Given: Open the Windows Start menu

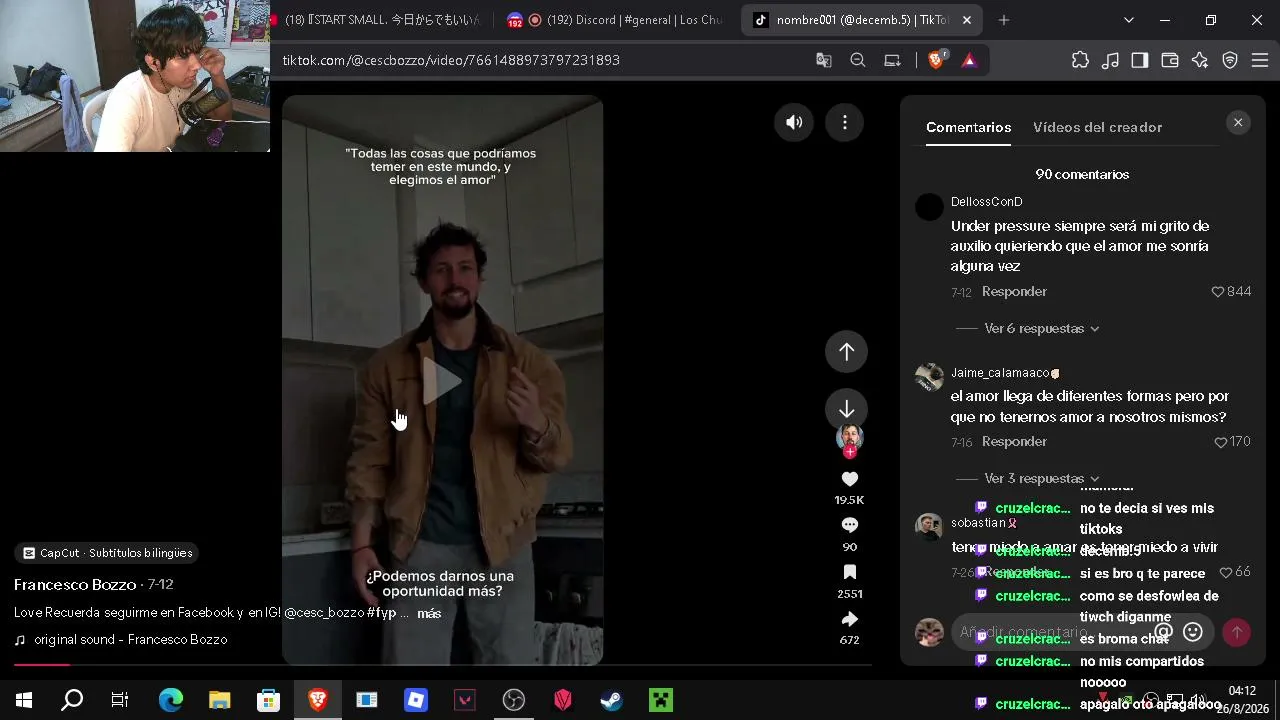Looking at the screenshot, I should 24,700.
